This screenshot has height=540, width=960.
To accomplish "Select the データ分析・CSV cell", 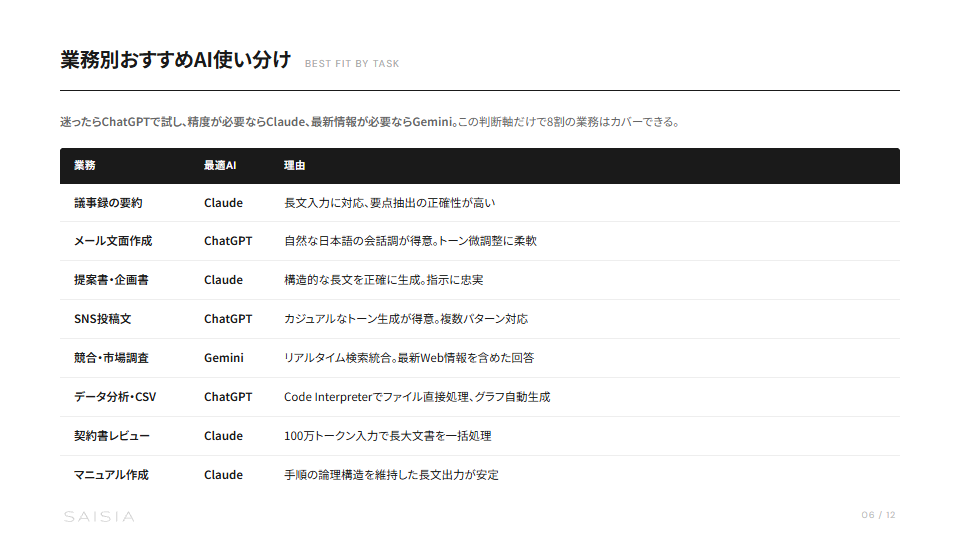I will (115, 397).
